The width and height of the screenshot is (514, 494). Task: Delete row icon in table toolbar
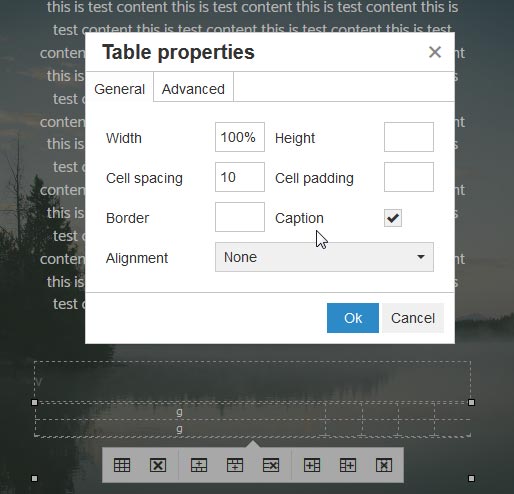pyautogui.click(x=271, y=465)
